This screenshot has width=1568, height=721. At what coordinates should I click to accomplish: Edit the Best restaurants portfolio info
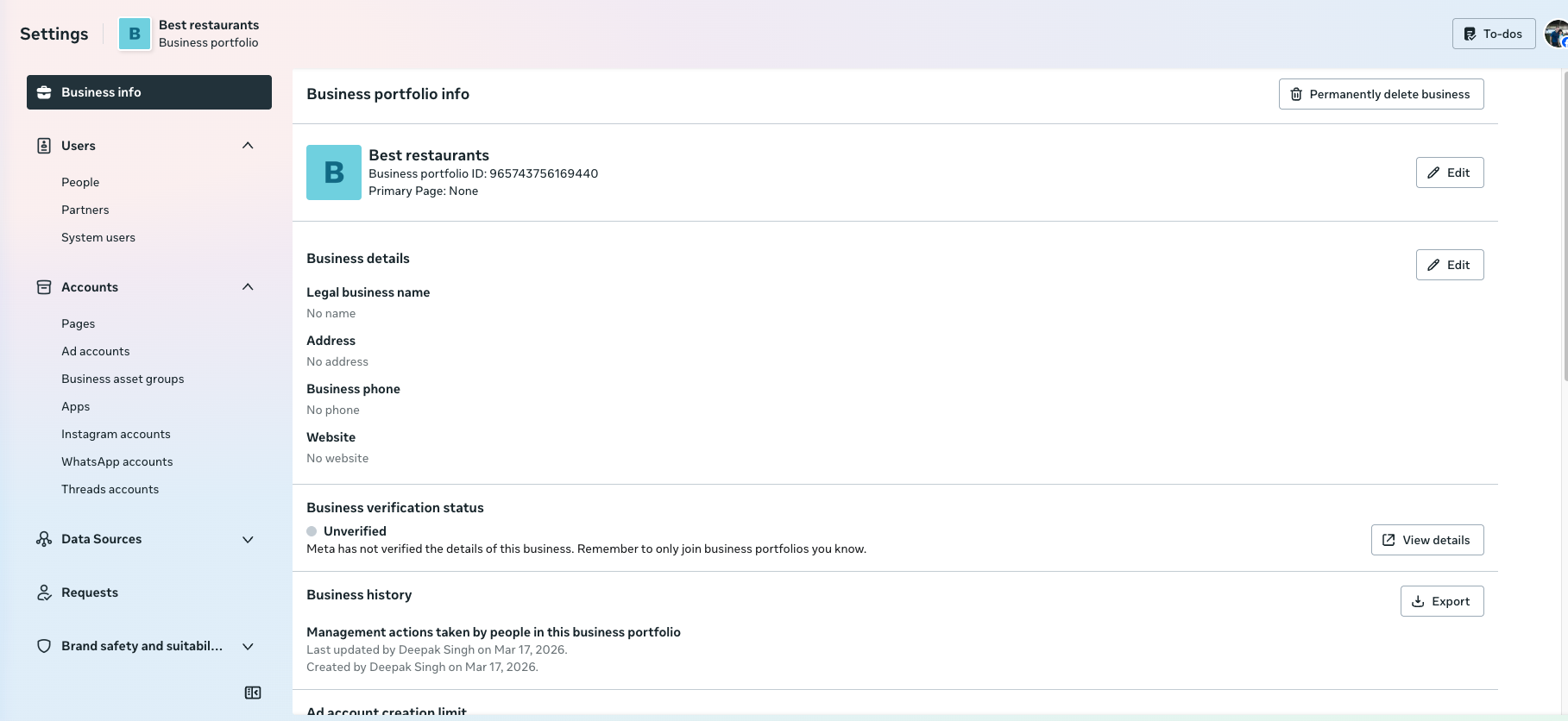tap(1450, 172)
